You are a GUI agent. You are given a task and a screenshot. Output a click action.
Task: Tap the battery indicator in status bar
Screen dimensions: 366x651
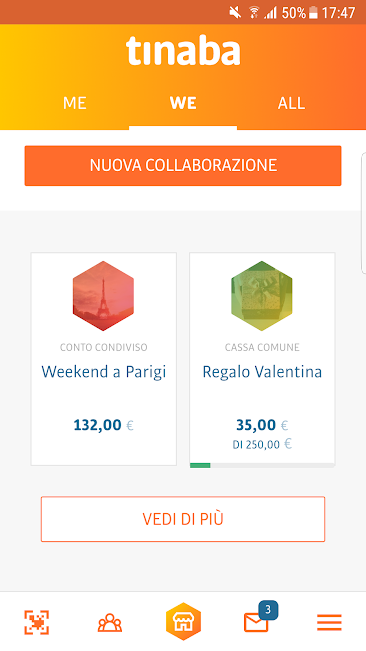click(314, 13)
